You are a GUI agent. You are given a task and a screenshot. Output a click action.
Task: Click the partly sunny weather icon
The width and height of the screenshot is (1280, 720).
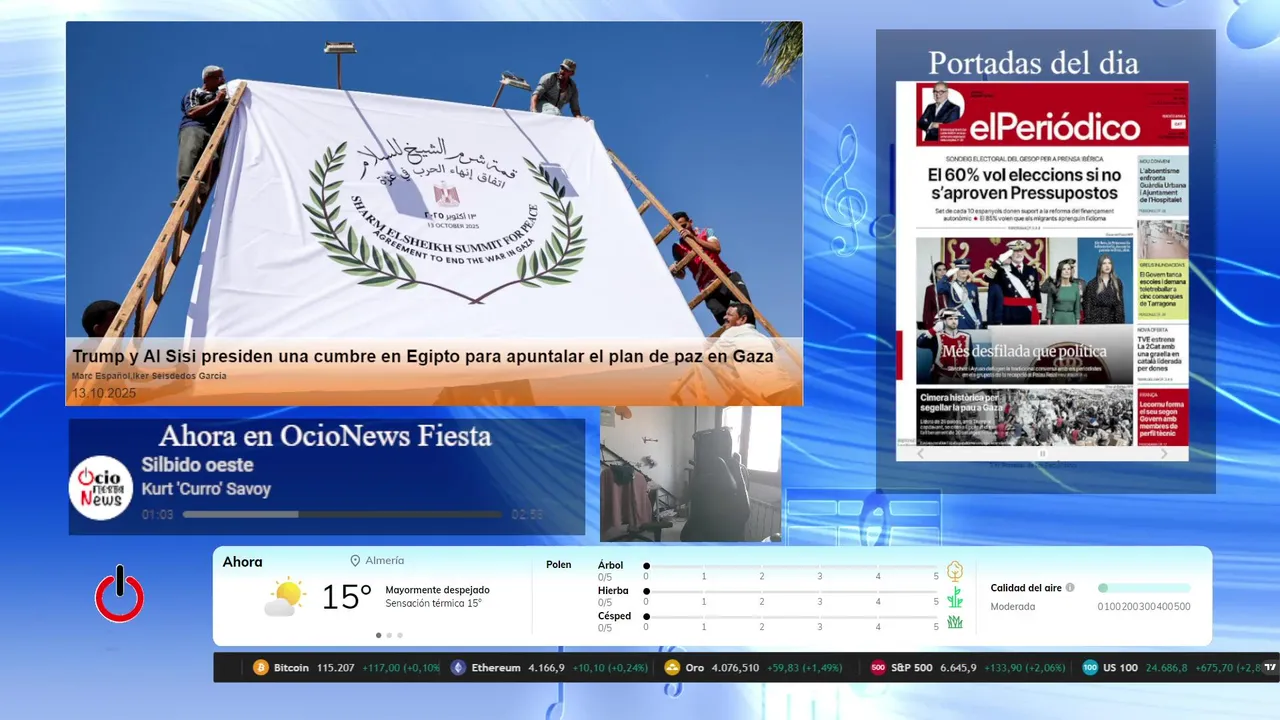click(x=285, y=597)
